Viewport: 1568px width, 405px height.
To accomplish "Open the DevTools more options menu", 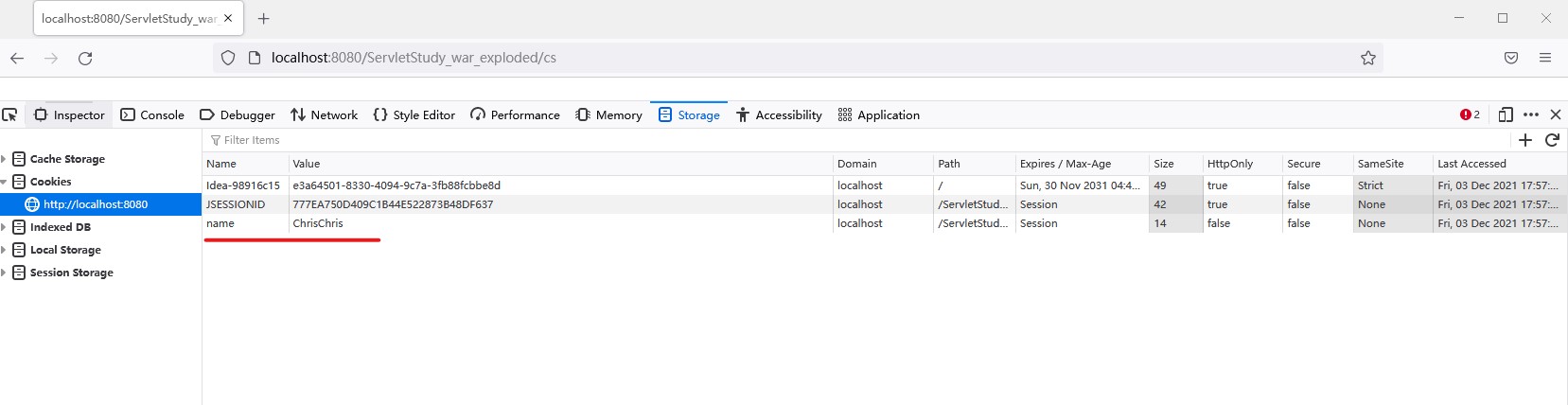I will (1531, 114).
